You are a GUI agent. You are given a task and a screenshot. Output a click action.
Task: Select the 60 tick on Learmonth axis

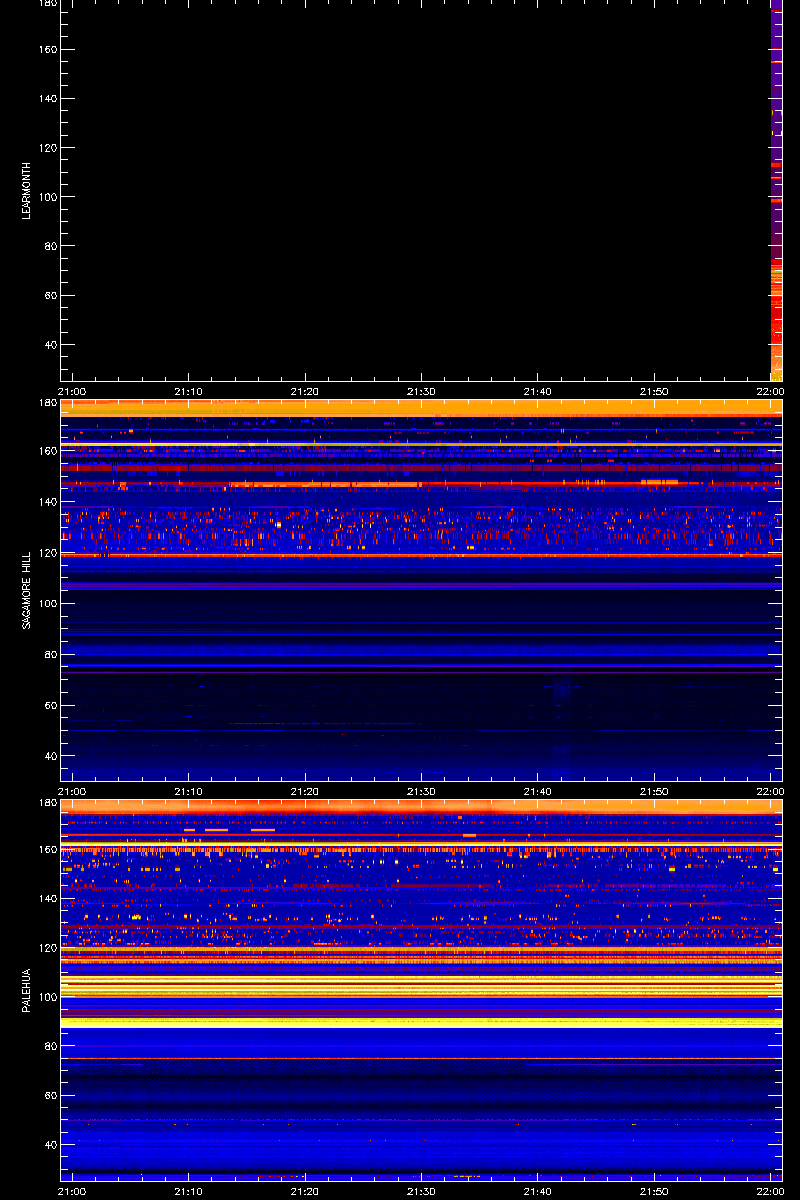click(x=50, y=296)
